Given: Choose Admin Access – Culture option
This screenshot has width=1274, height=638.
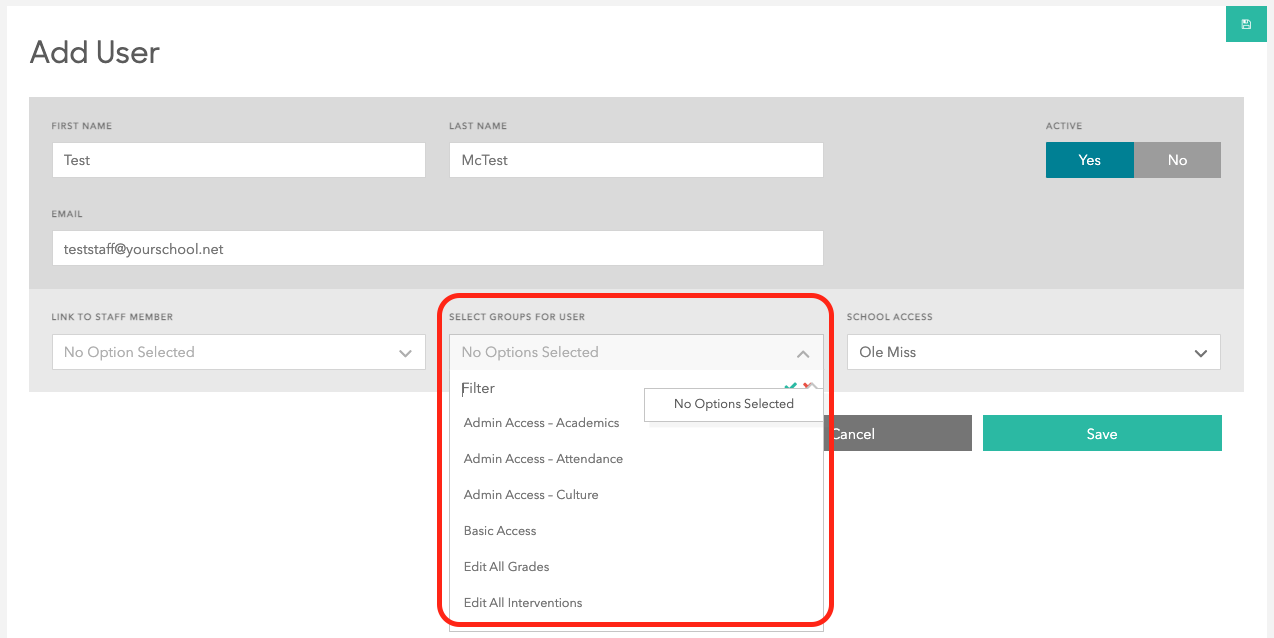Looking at the screenshot, I should (x=531, y=495).
